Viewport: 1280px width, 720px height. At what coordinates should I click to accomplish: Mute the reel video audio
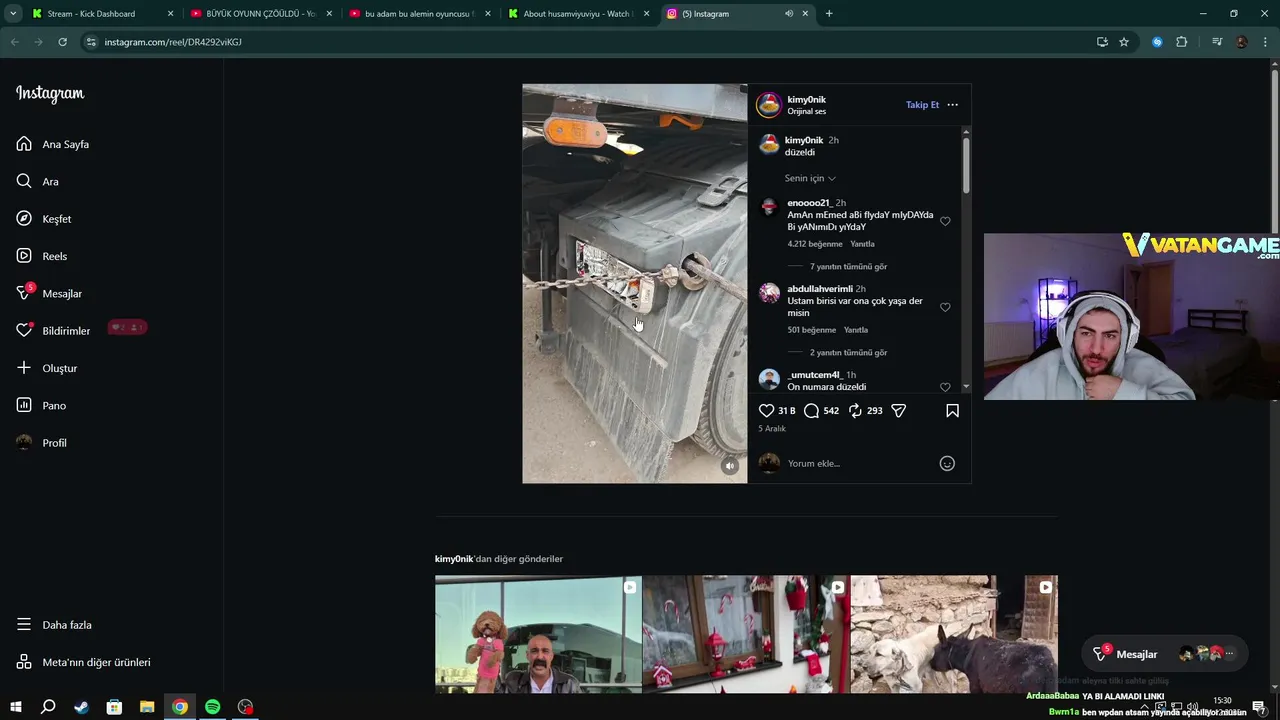730,466
